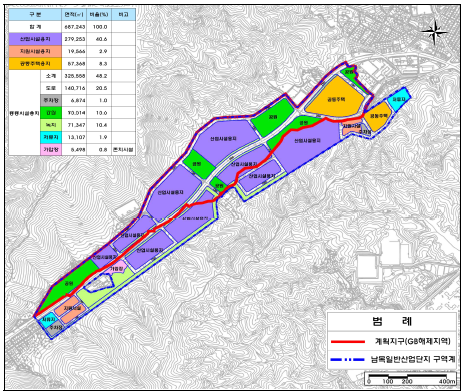Click the 합 계 row label
Image resolution: width=463 pixels, height=391 pixels.
click(35, 27)
